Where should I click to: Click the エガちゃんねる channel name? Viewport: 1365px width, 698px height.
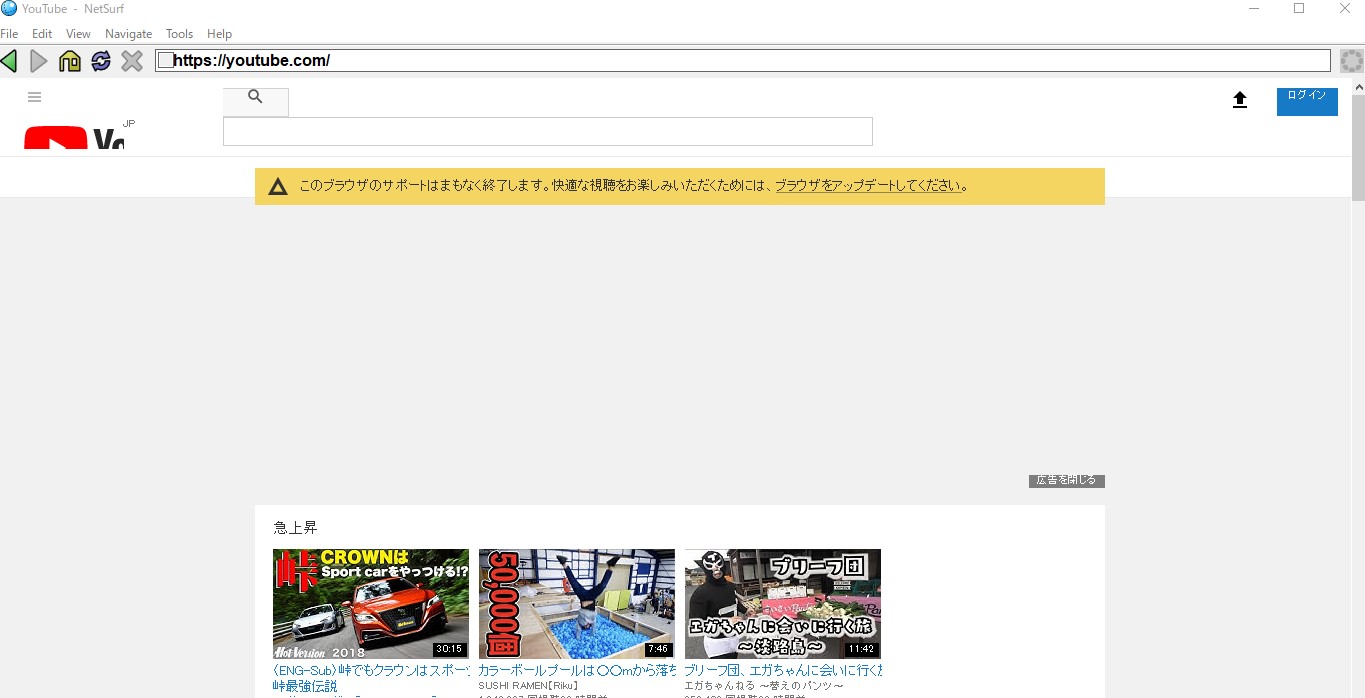tap(763, 685)
